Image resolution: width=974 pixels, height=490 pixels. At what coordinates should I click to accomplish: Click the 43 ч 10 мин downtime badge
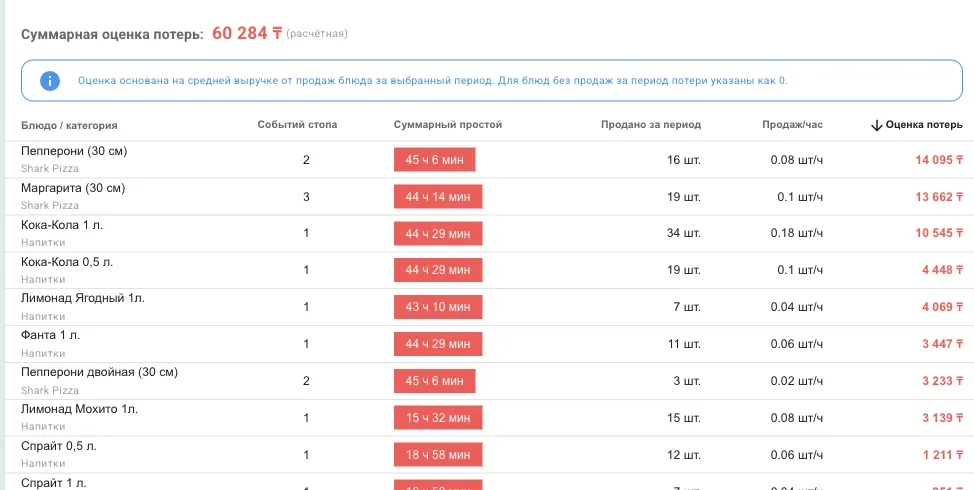click(x=438, y=307)
